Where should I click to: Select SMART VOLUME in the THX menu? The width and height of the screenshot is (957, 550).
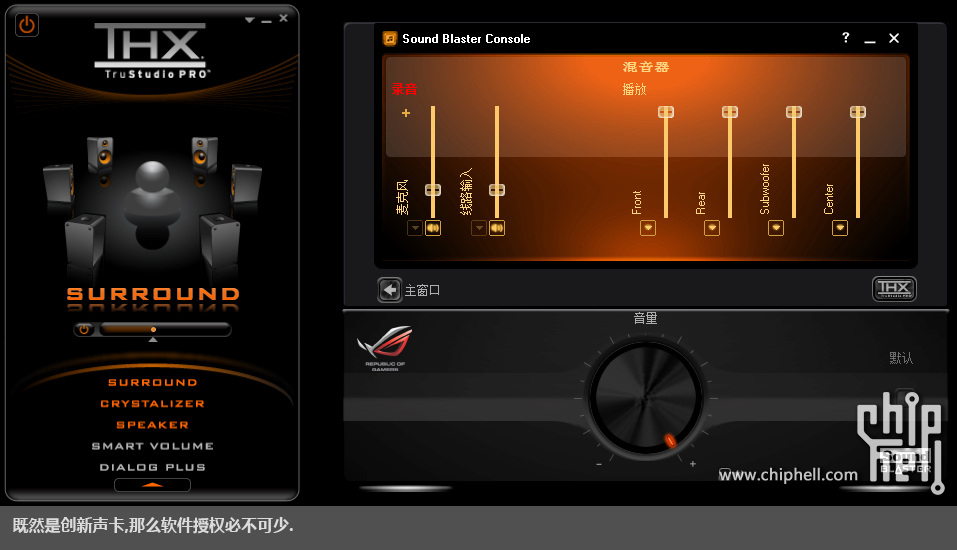click(x=153, y=446)
